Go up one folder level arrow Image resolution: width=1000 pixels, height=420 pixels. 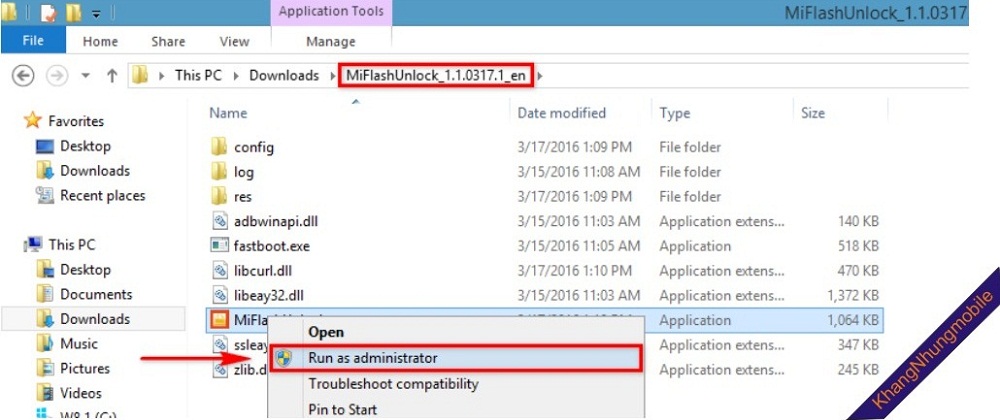click(x=112, y=76)
